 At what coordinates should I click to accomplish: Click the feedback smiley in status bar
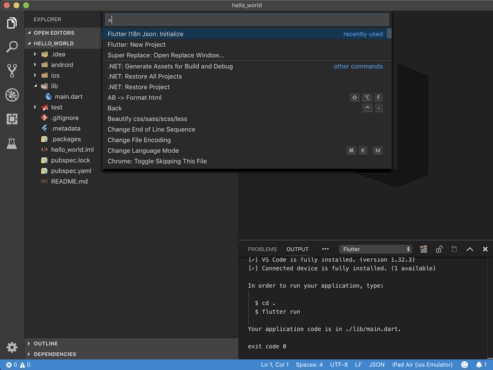point(464,365)
